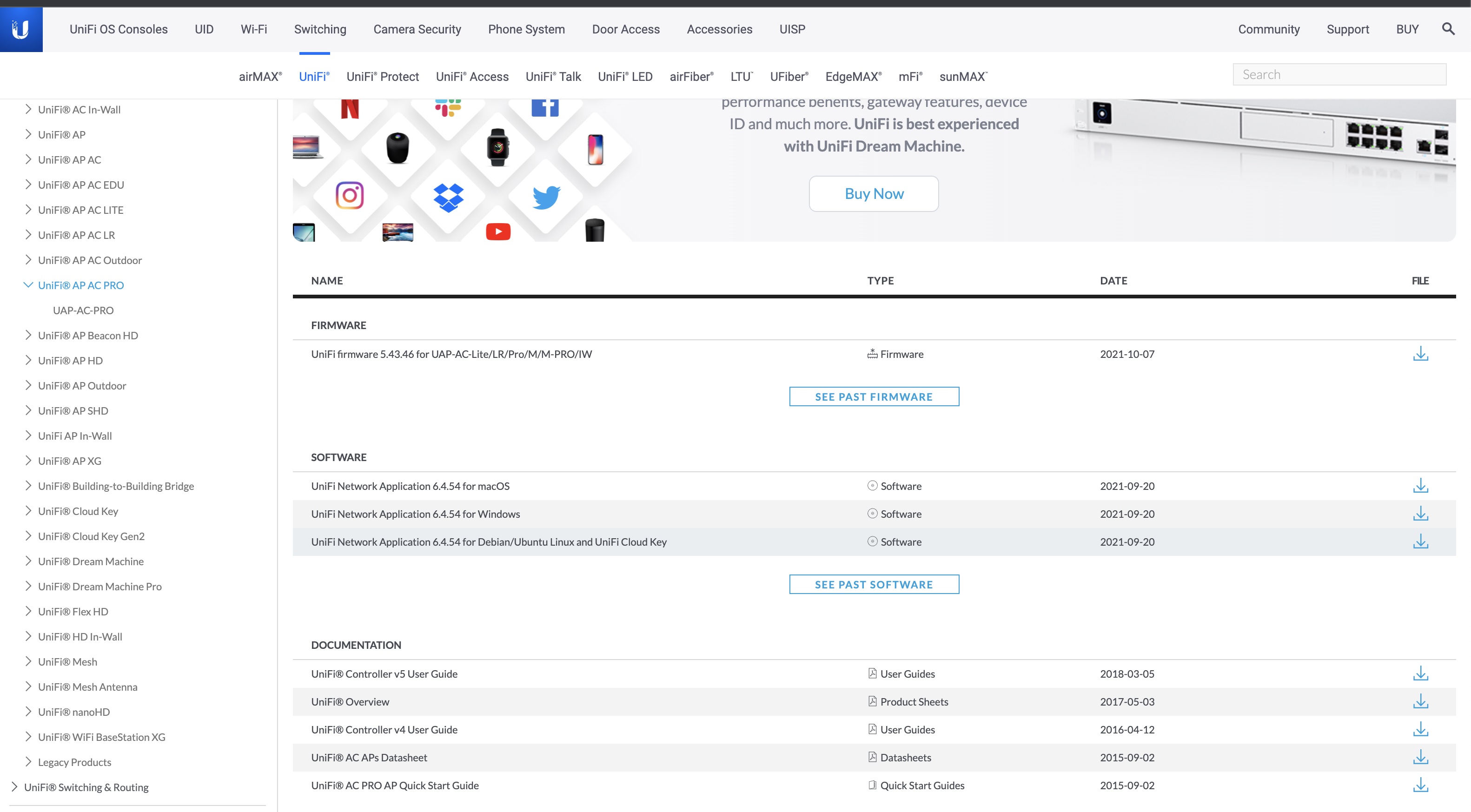Download Network Application for Debian/Ubuntu Linux
Screen dimensions: 1471x812
tap(1420, 542)
